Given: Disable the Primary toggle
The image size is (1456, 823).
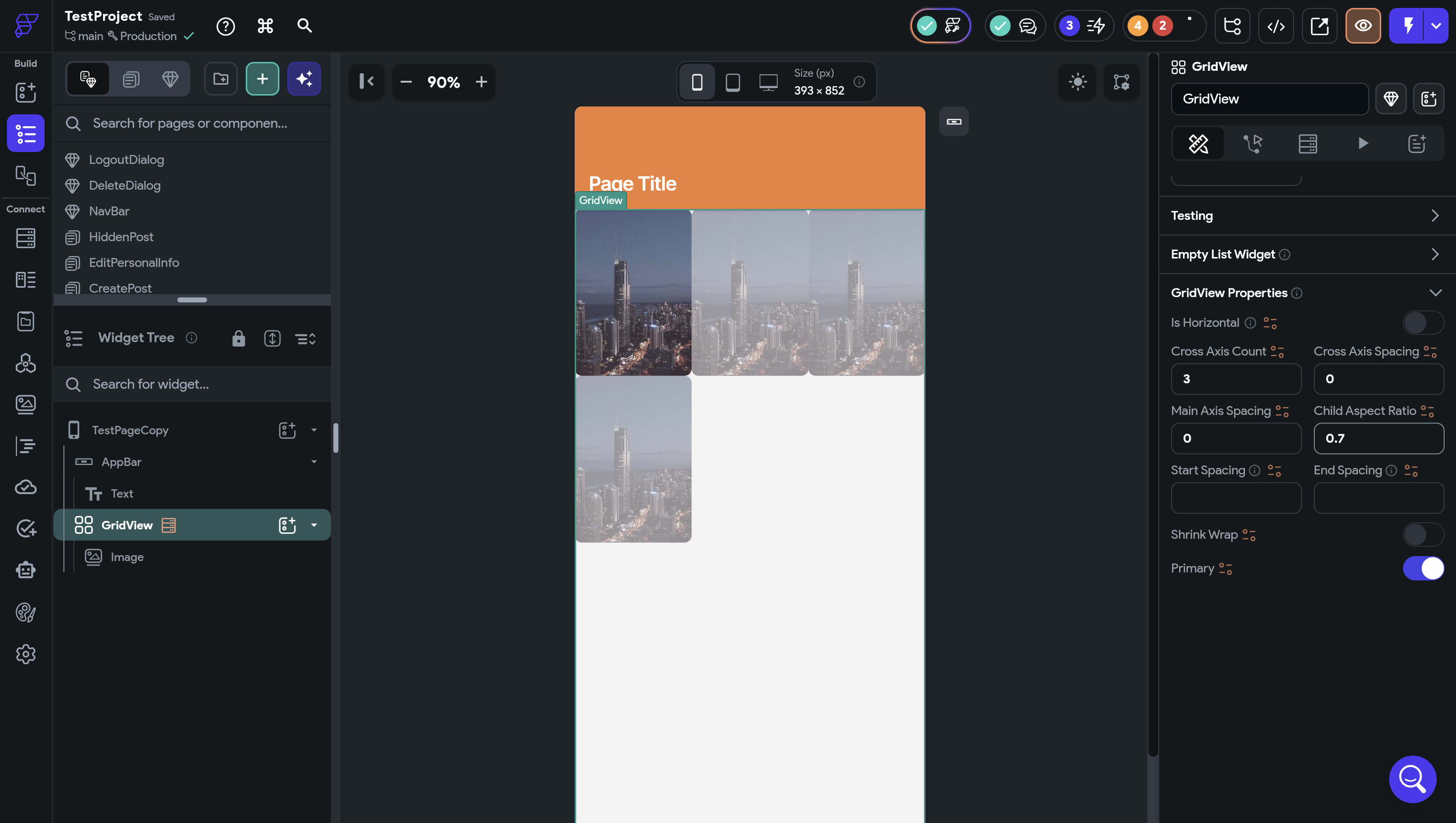Looking at the screenshot, I should pyautogui.click(x=1423, y=568).
